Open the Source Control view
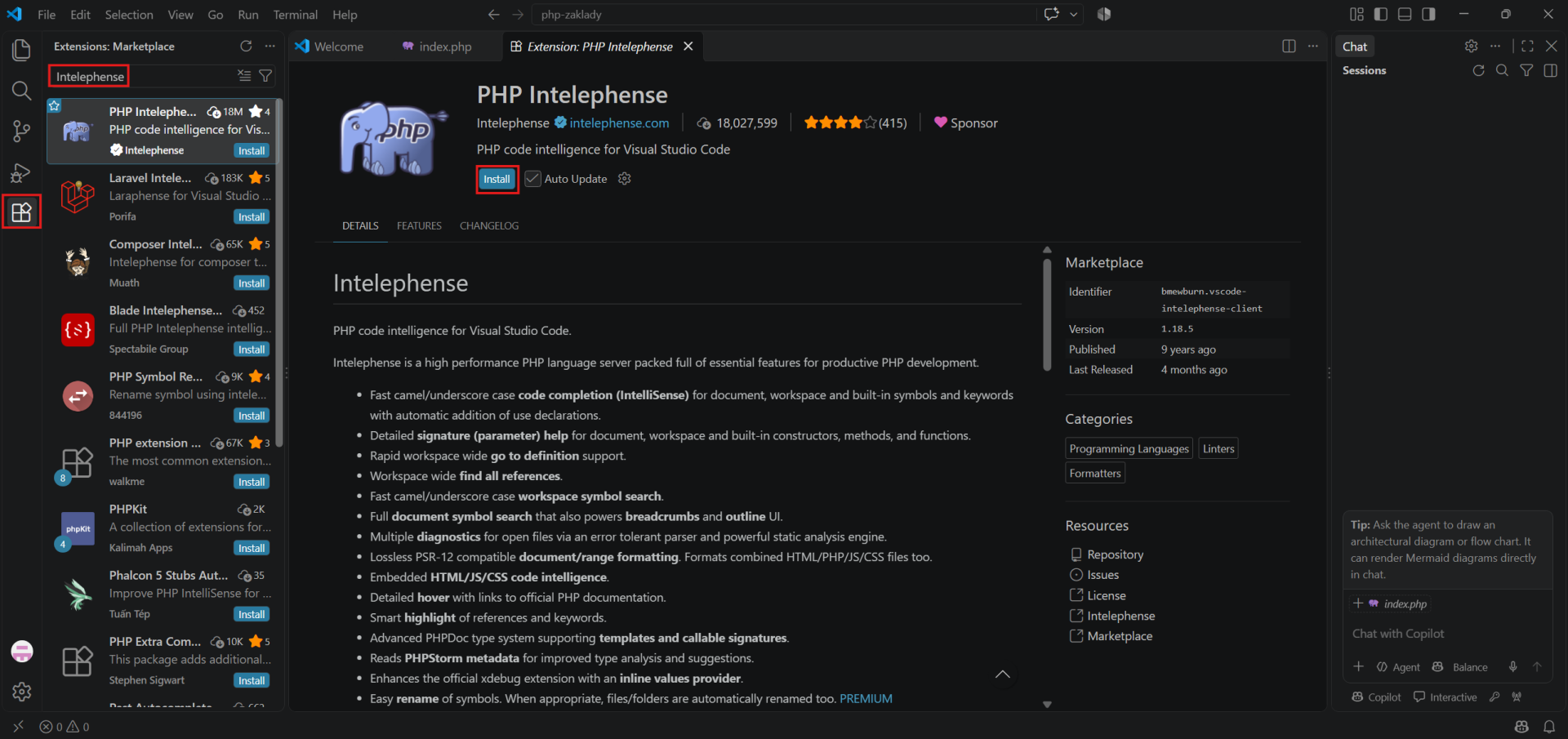This screenshot has width=1568, height=739. tap(21, 131)
